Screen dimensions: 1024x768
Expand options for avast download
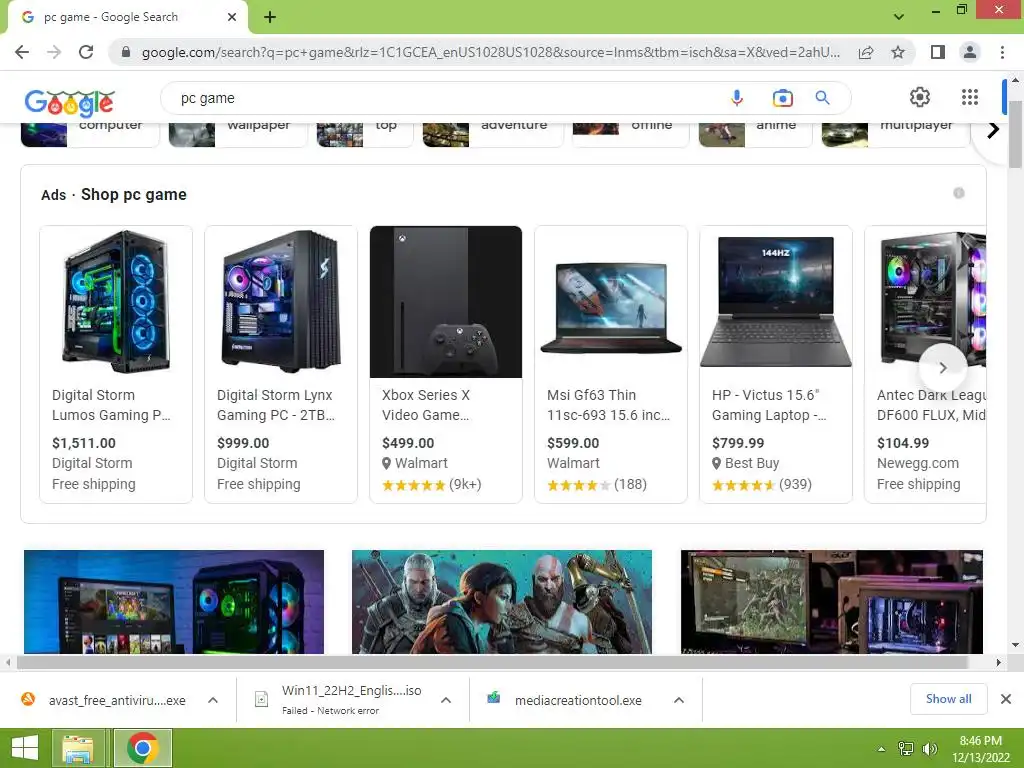[x=213, y=700]
